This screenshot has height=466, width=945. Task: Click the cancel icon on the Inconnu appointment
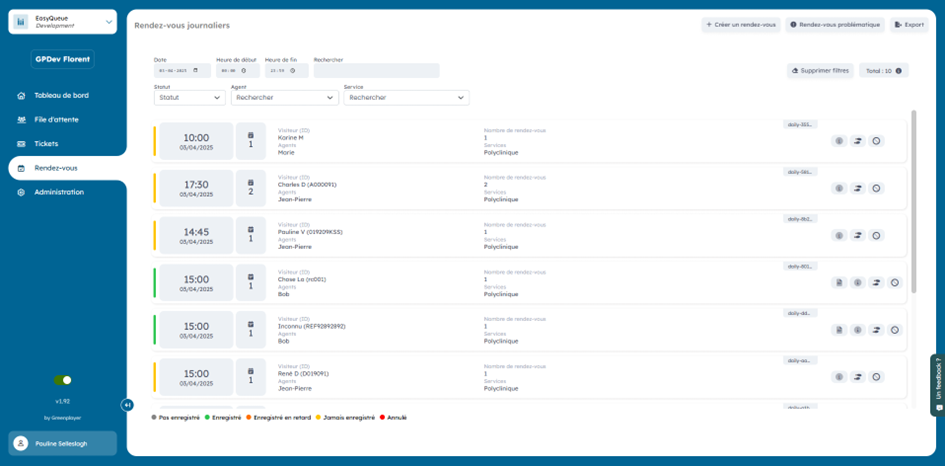click(895, 330)
